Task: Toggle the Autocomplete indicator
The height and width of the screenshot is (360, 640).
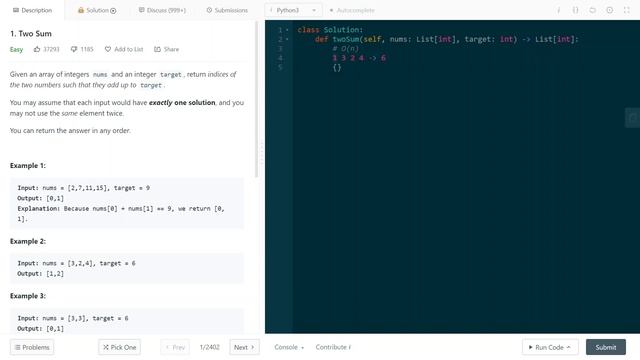Action: point(351,10)
